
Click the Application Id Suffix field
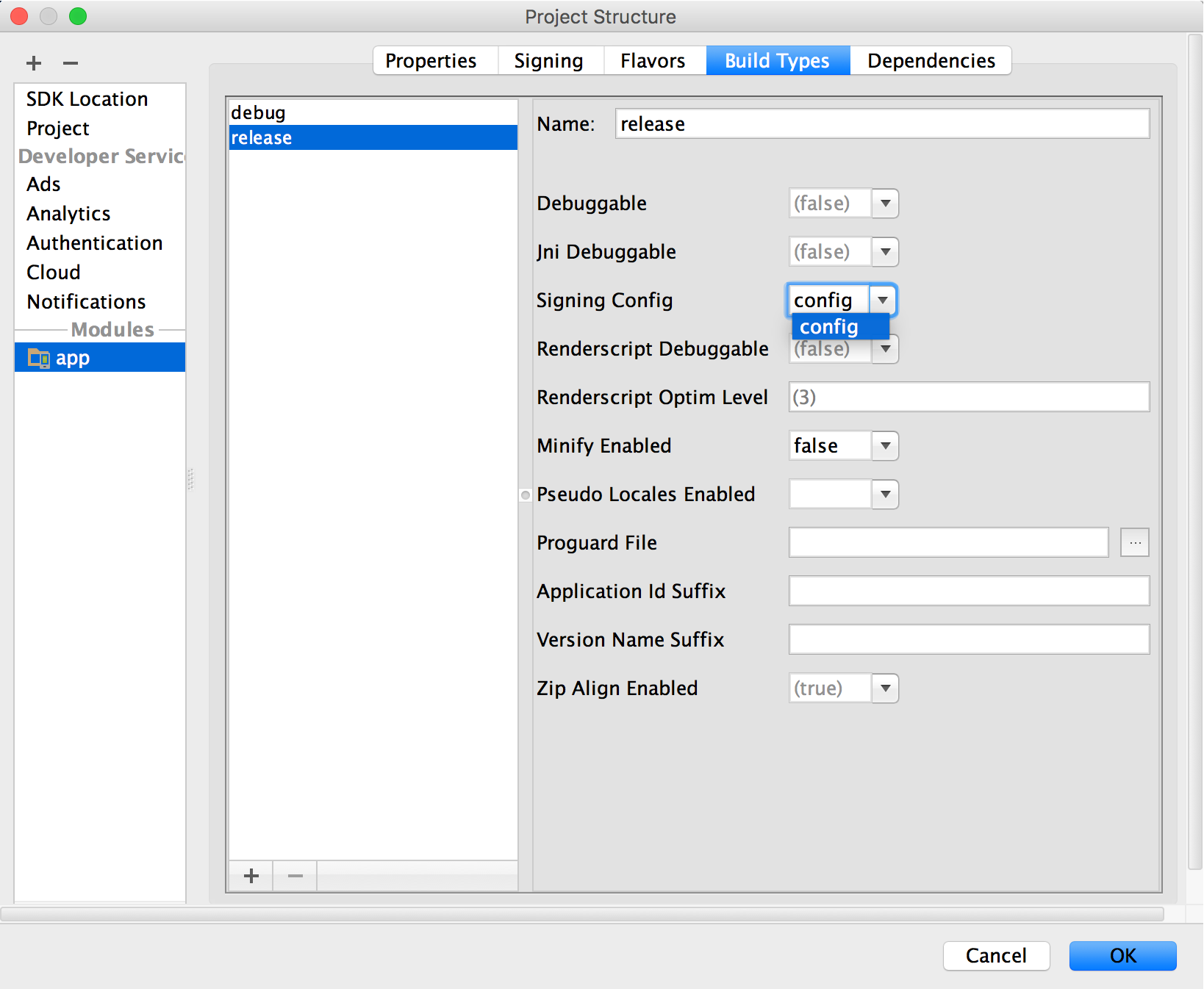point(968,591)
